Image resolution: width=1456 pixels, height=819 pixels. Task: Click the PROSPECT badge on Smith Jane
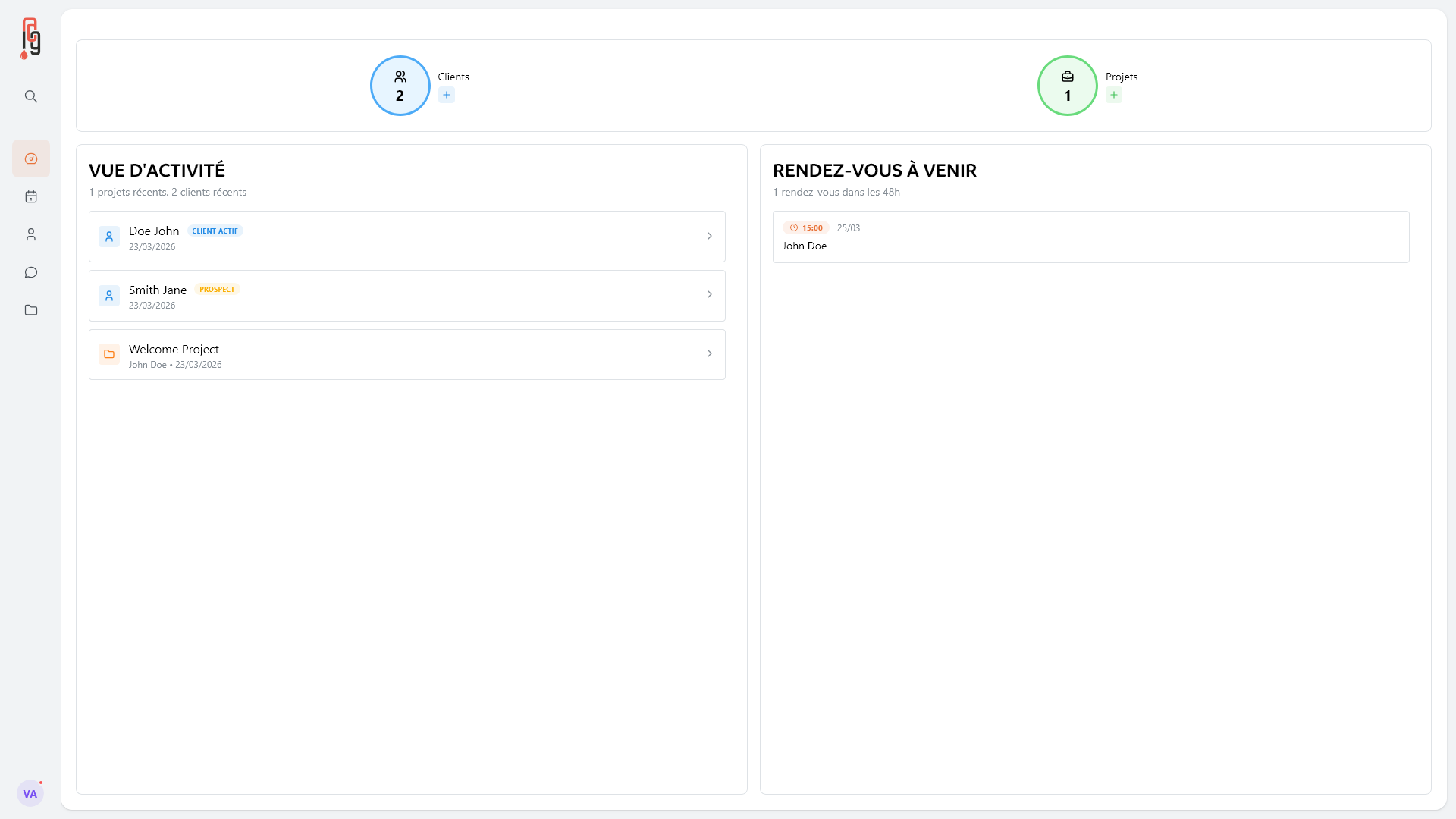click(217, 290)
